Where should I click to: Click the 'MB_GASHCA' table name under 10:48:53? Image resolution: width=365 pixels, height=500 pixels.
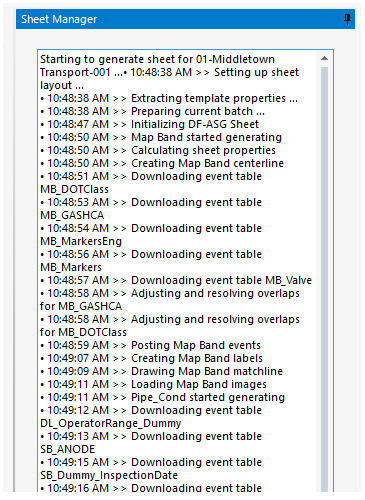[72, 215]
